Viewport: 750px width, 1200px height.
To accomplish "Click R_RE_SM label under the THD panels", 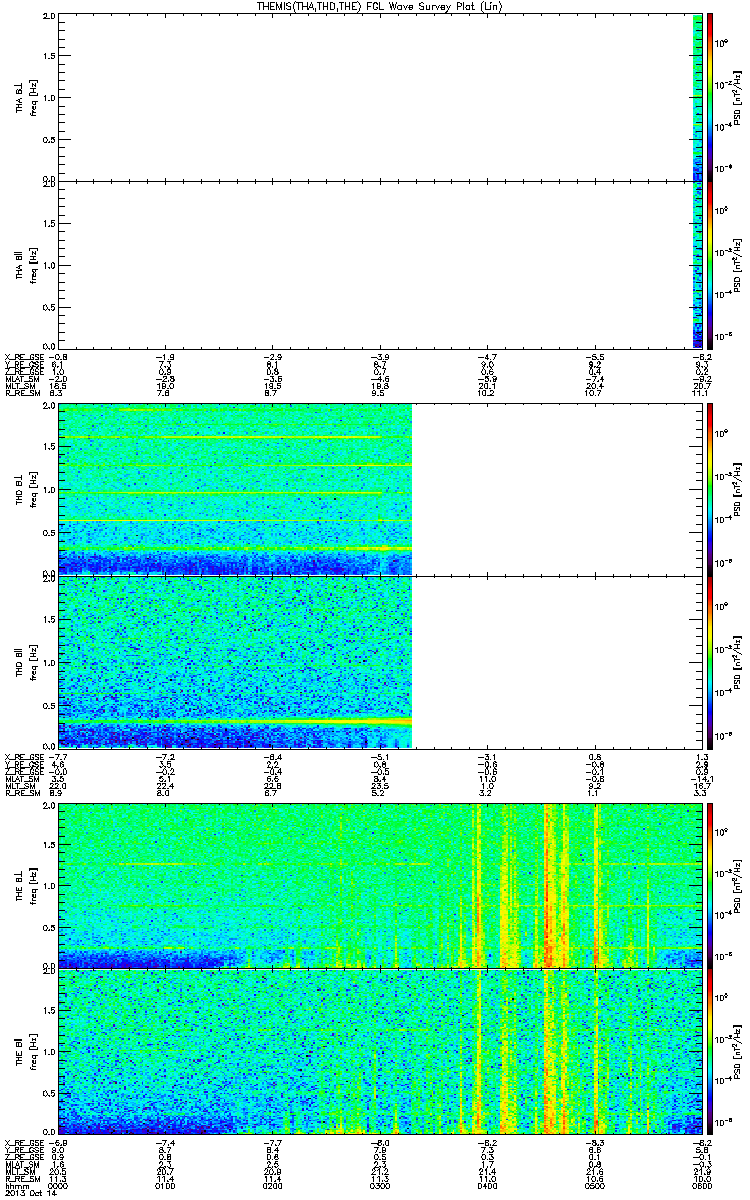I will [x=23, y=795].
